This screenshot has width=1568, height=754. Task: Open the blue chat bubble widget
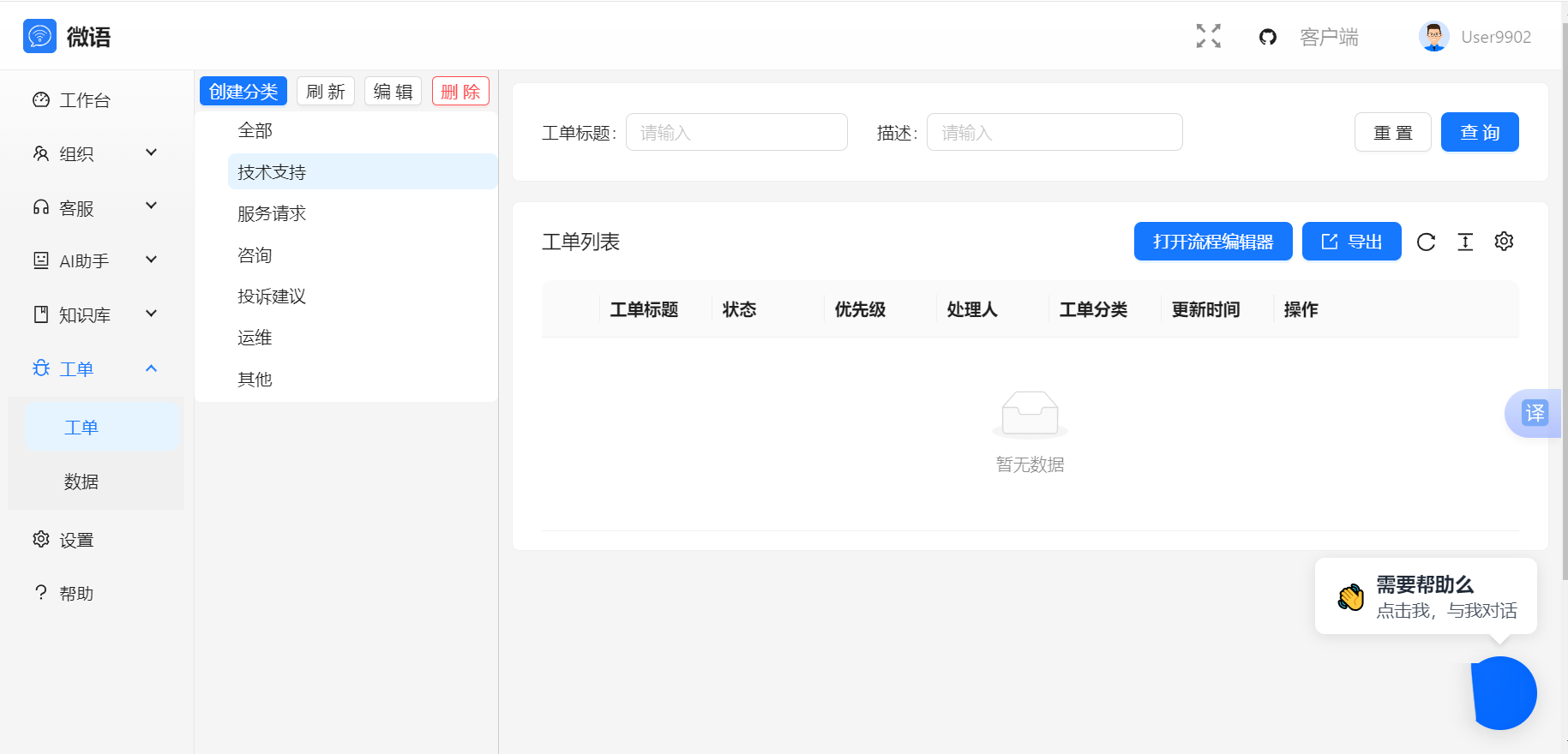tap(1504, 693)
